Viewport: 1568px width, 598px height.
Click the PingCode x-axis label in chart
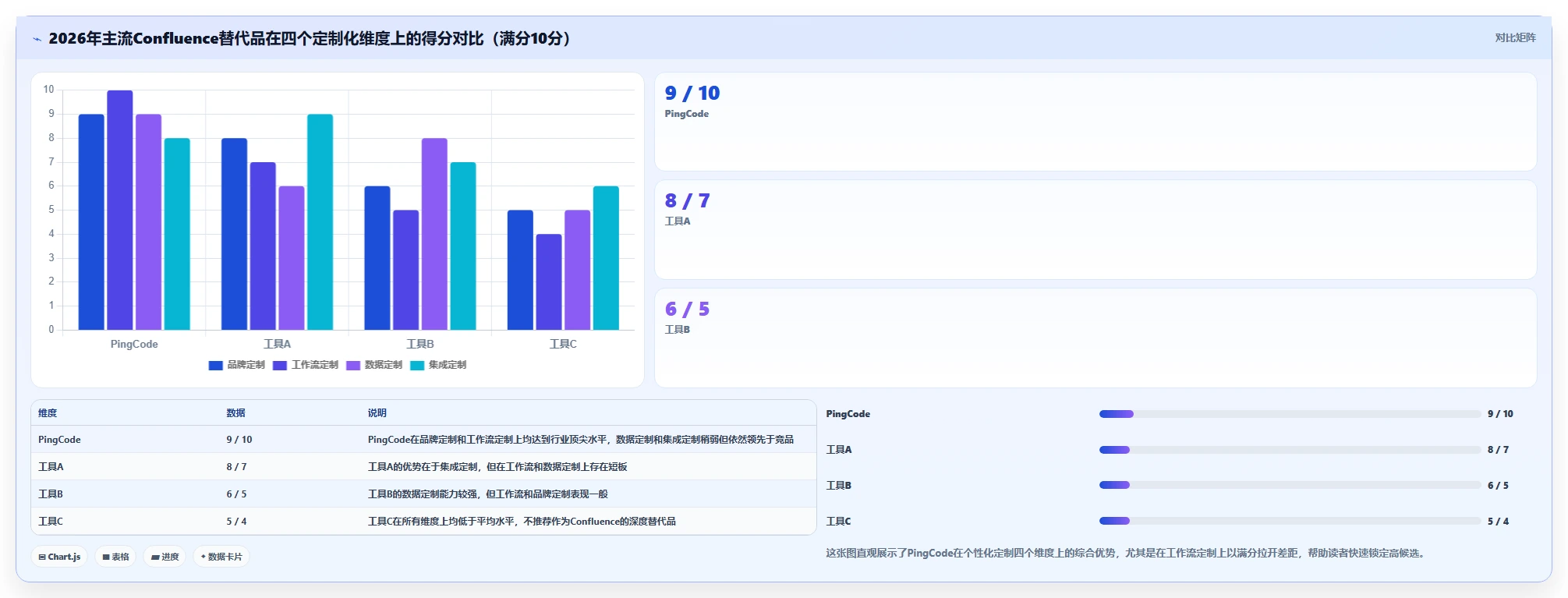point(134,344)
